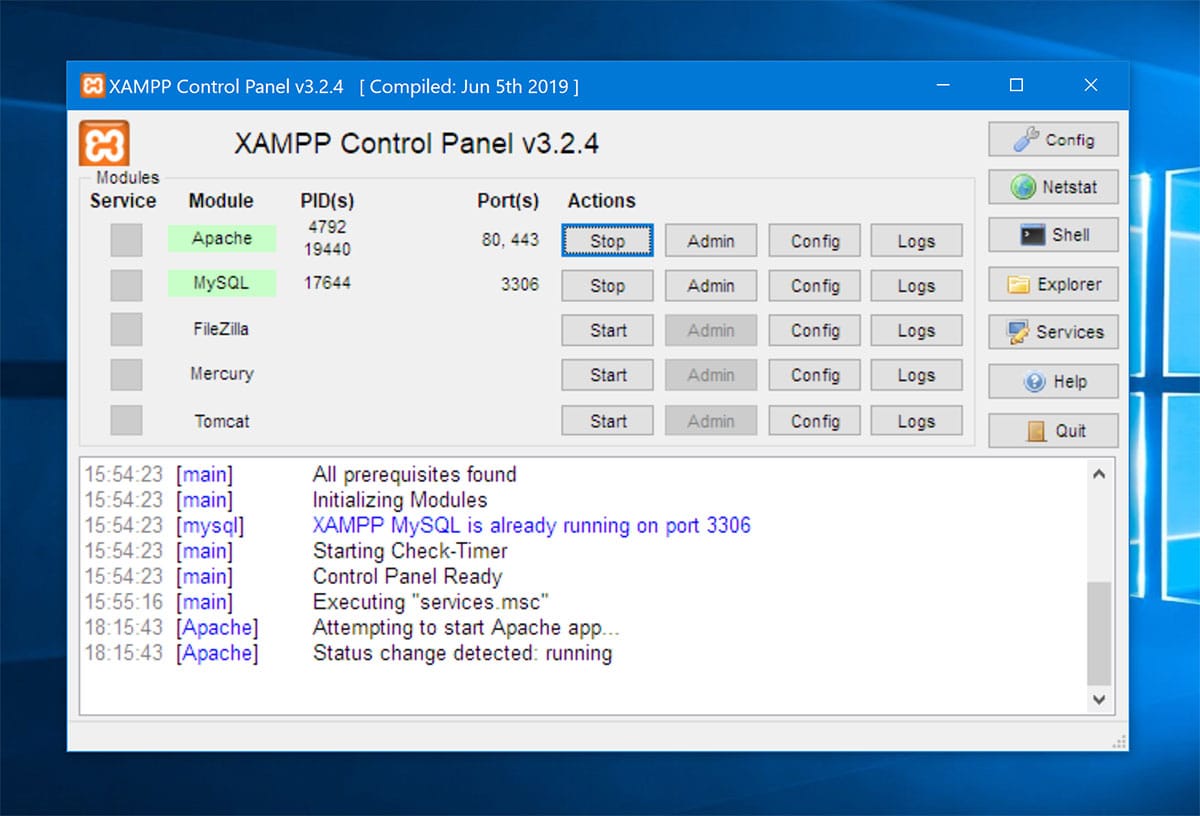The image size is (1200, 816).
Task: Open Apache Admin page
Action: point(711,240)
